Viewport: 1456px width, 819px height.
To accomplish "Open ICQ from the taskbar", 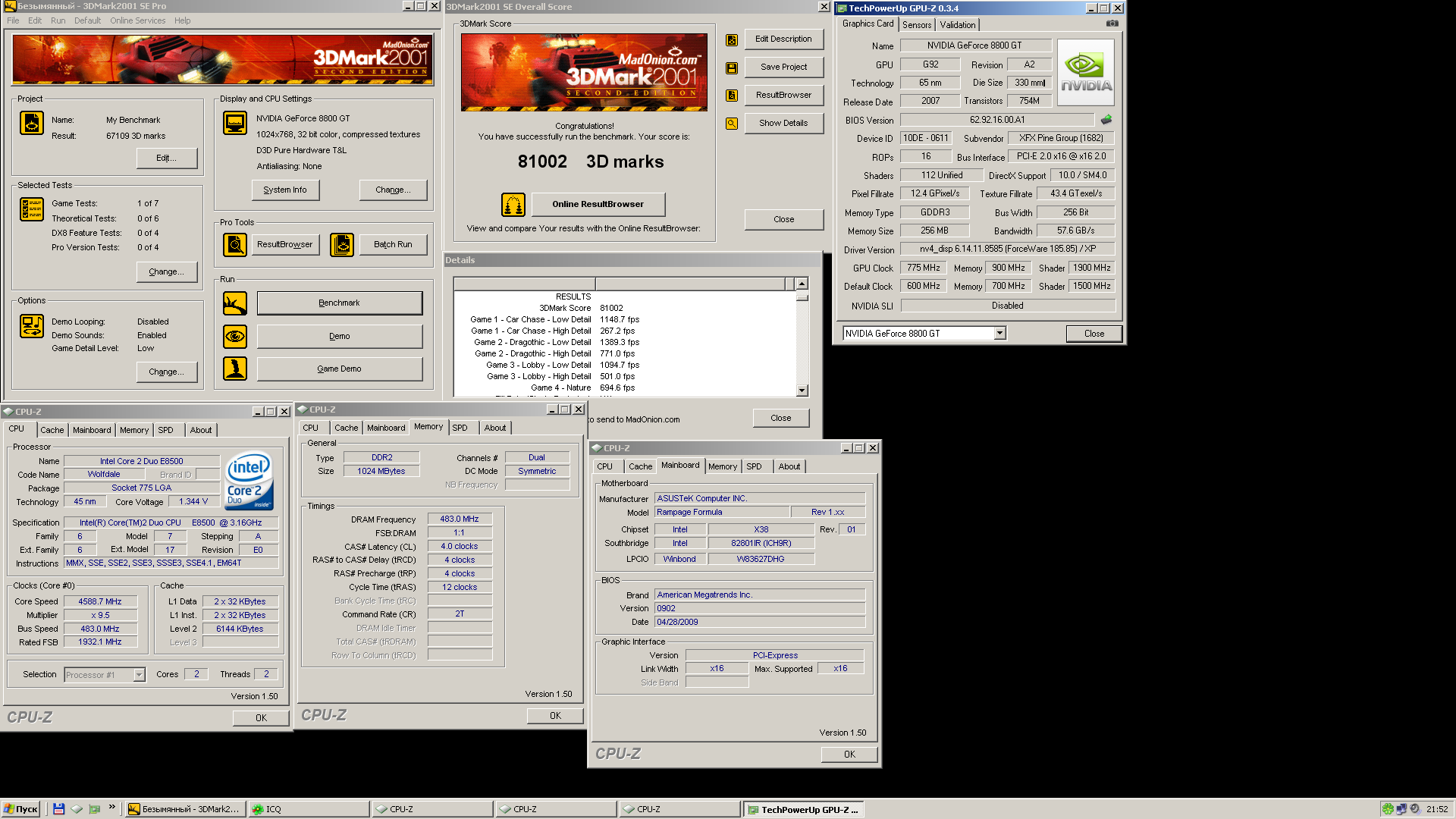I will [309, 809].
